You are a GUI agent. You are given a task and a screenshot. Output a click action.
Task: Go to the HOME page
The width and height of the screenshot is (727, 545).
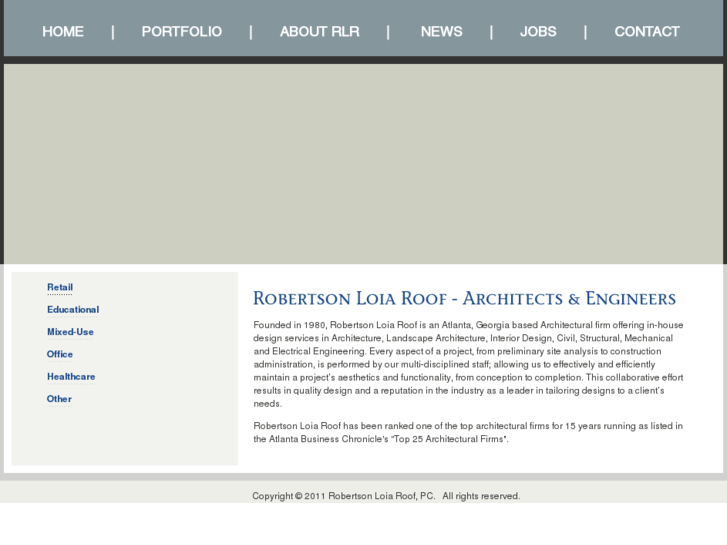63,32
